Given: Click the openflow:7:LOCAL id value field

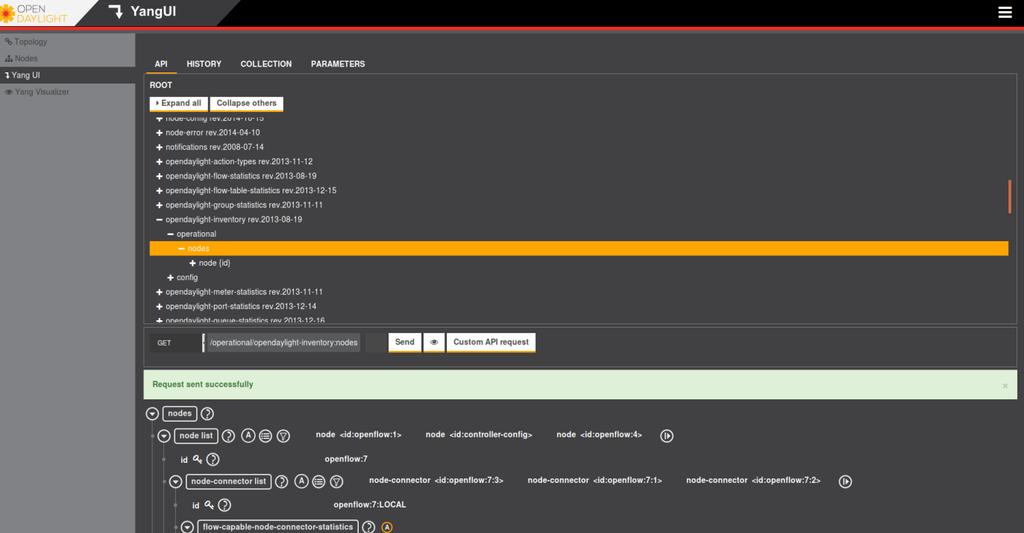Looking at the screenshot, I should [370, 505].
